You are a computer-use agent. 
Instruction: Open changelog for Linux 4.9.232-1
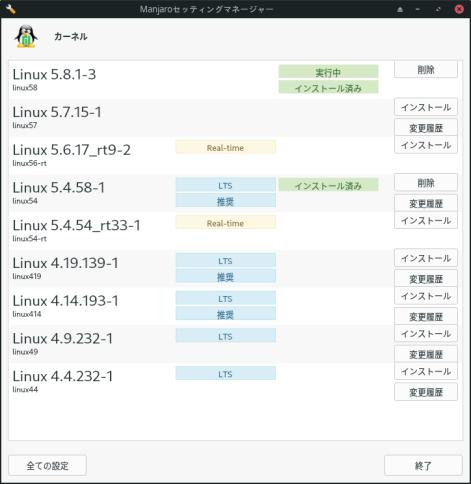[426, 354]
